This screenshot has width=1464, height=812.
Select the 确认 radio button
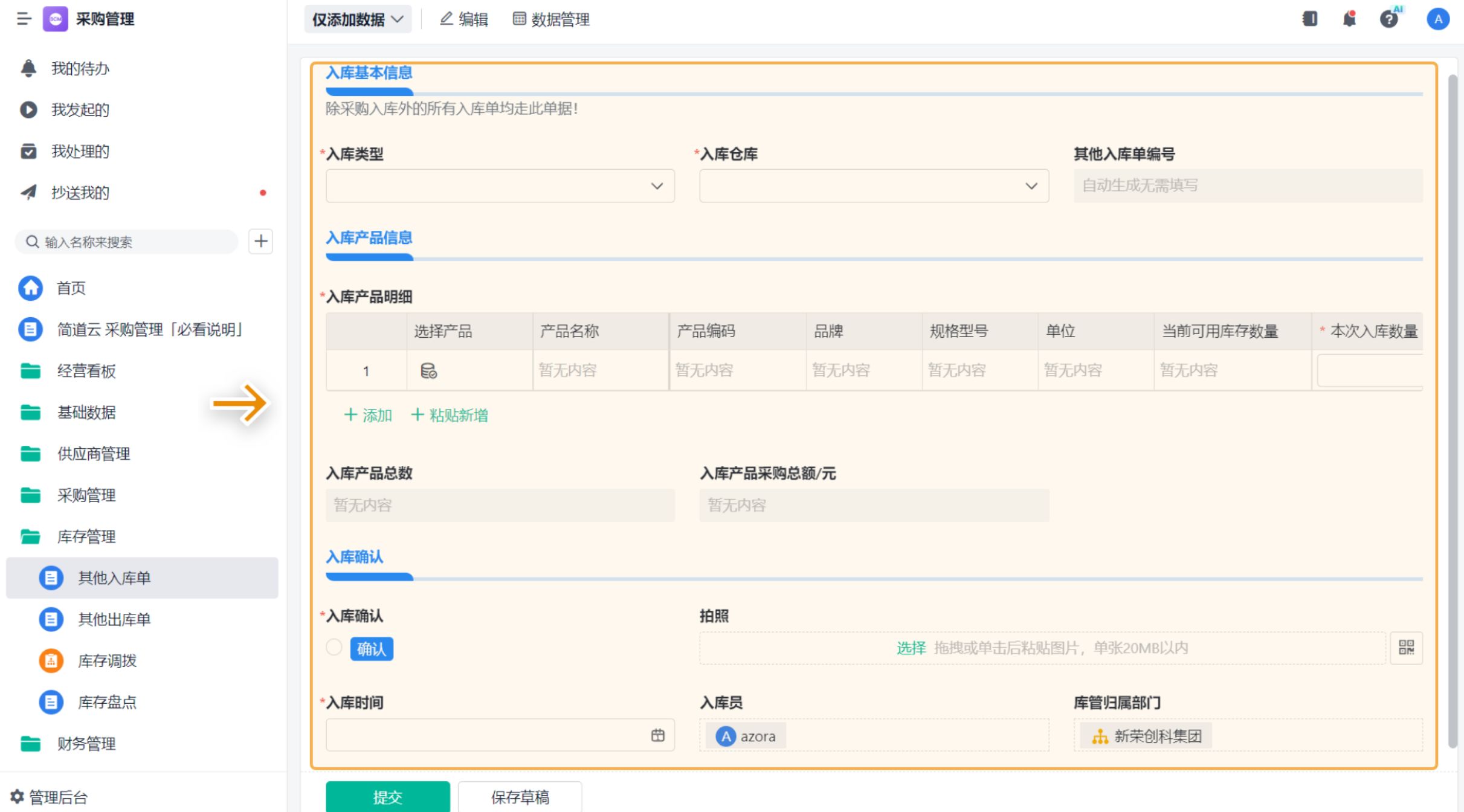point(334,648)
